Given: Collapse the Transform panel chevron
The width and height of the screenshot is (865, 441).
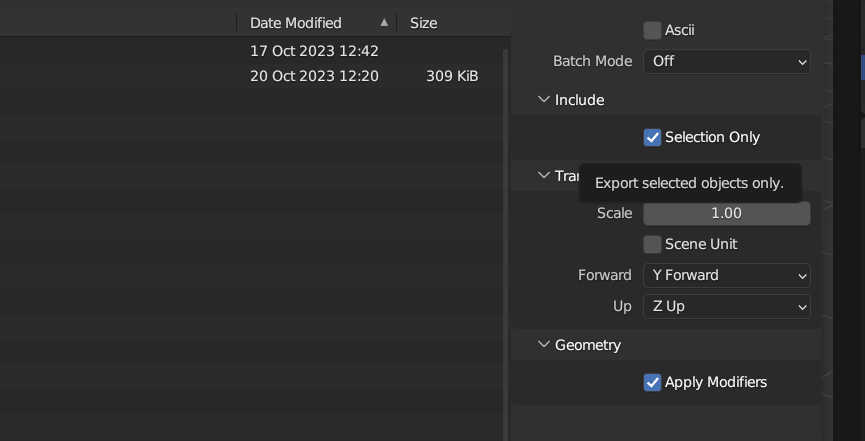Looking at the screenshot, I should click(544, 176).
